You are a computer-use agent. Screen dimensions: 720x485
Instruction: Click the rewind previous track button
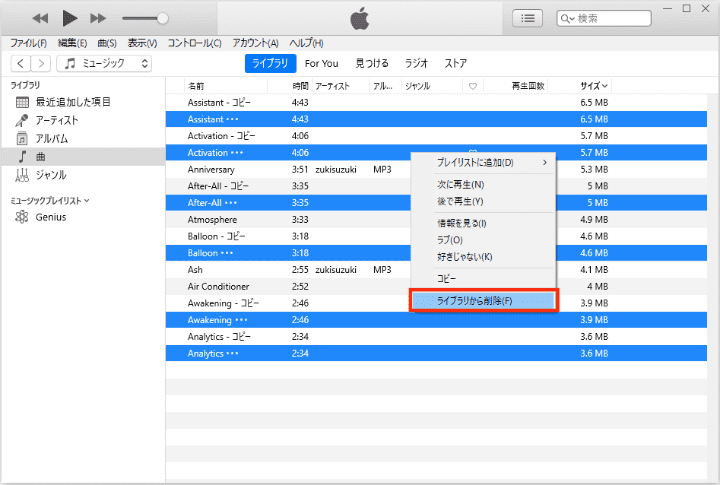point(40,18)
